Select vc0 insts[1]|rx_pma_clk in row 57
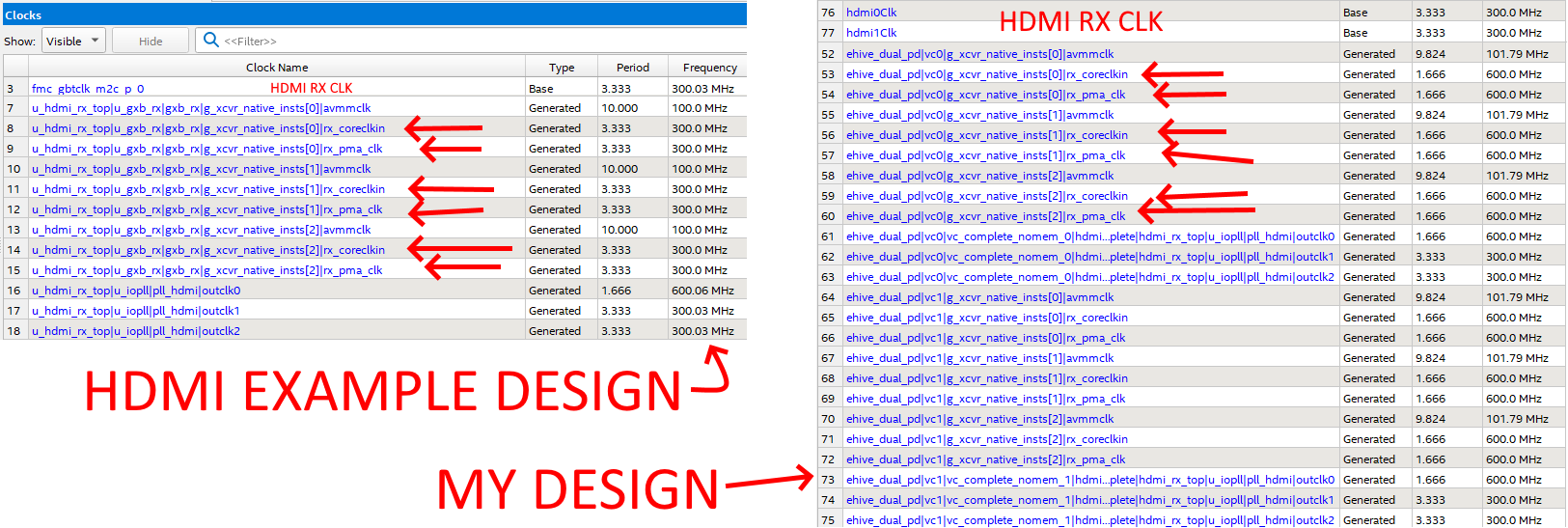1568x528 pixels. coord(986,155)
